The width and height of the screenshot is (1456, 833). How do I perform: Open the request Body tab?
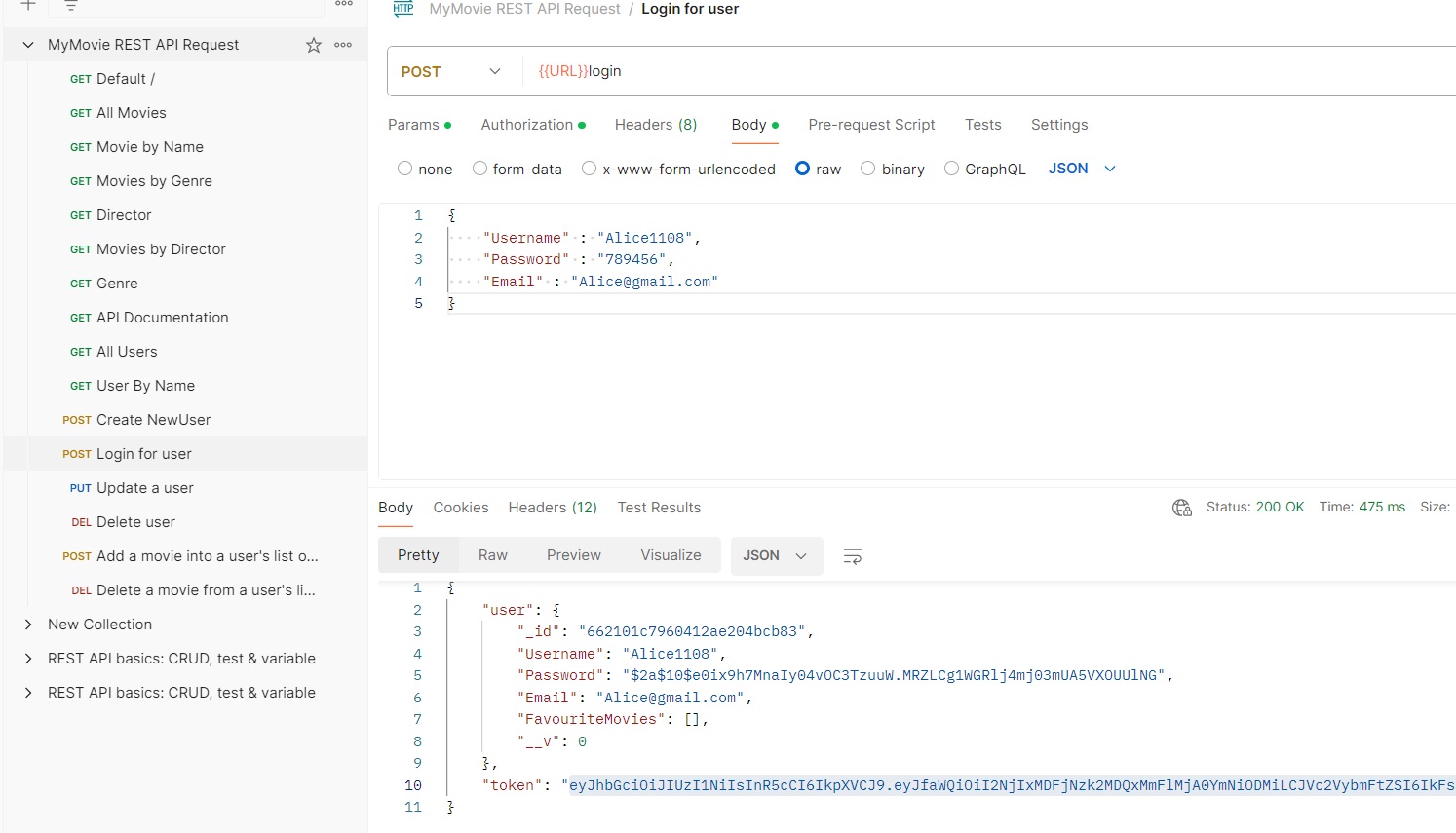tap(755, 125)
